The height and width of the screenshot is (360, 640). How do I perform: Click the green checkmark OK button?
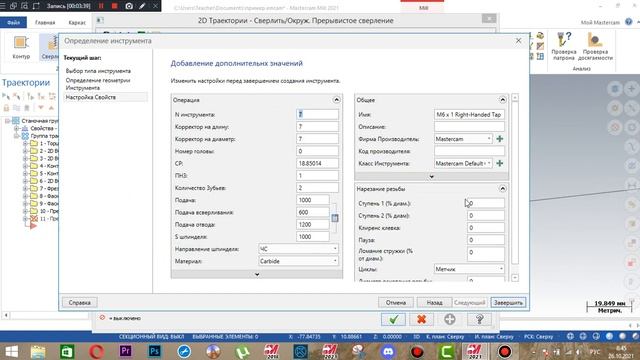point(393,319)
